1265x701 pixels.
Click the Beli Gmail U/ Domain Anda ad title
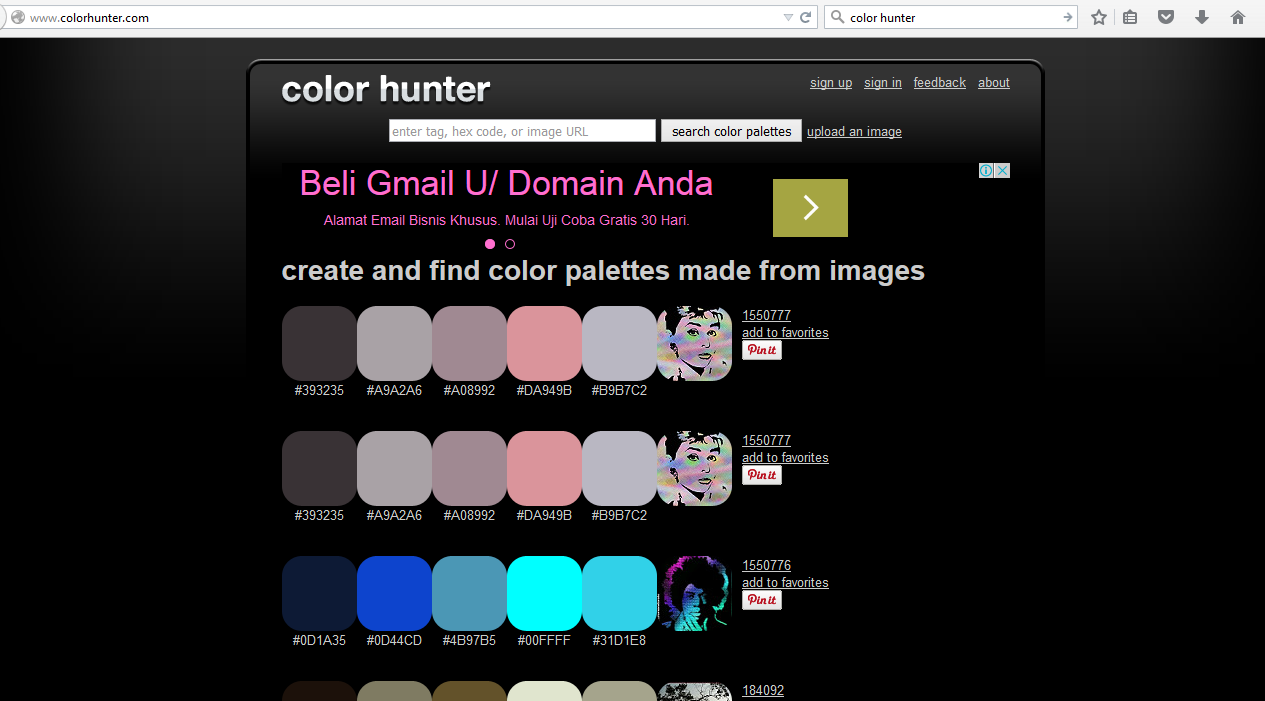[x=506, y=183]
